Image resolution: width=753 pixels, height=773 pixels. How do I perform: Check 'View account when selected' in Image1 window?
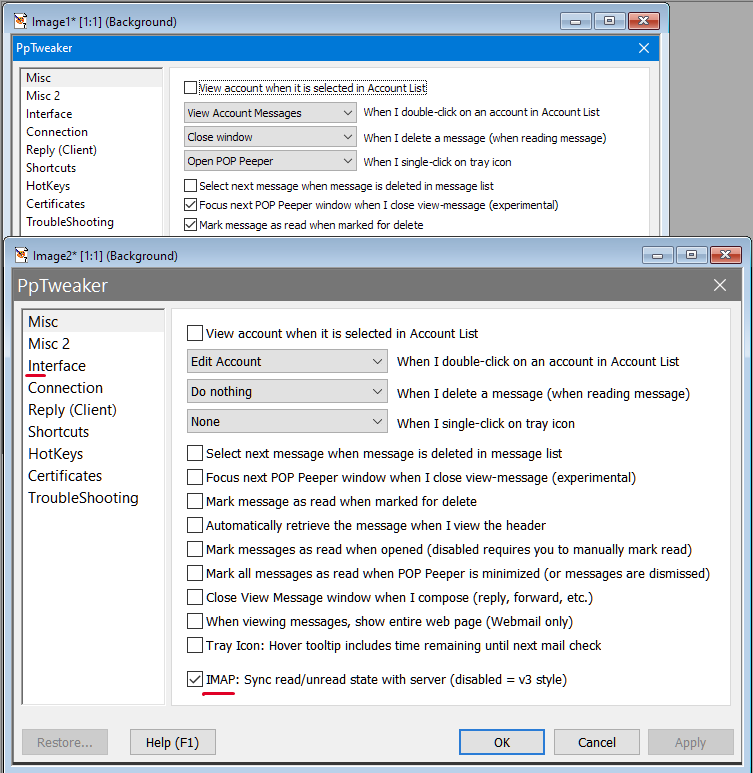point(190,88)
